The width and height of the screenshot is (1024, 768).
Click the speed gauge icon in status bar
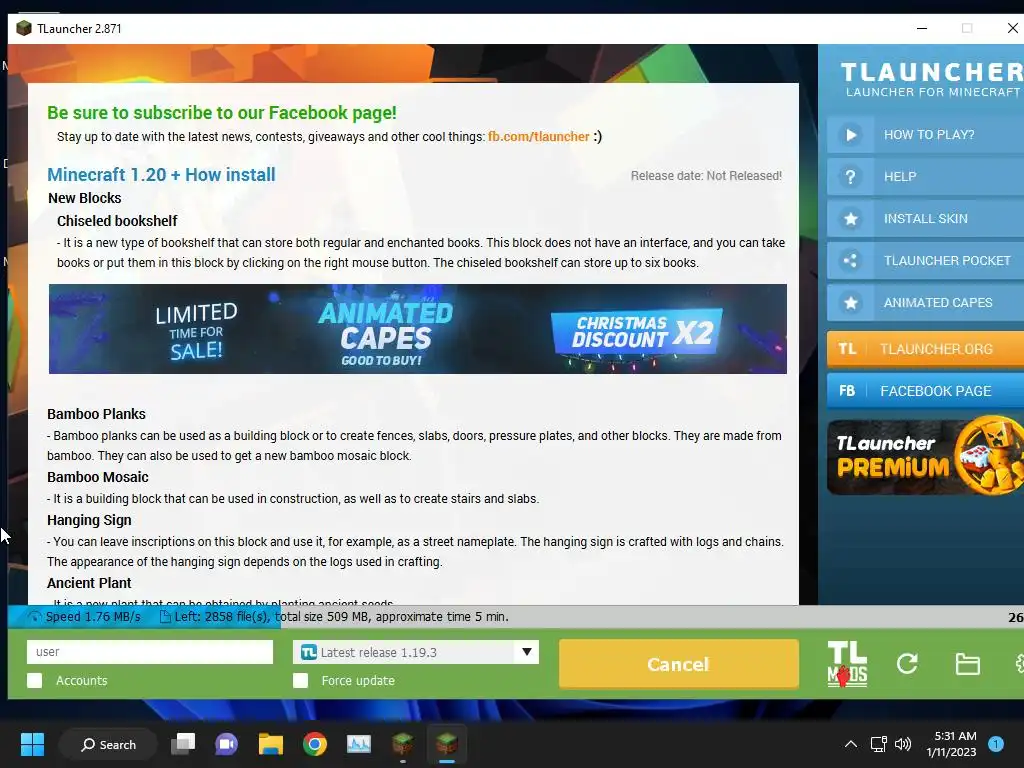(x=35, y=616)
